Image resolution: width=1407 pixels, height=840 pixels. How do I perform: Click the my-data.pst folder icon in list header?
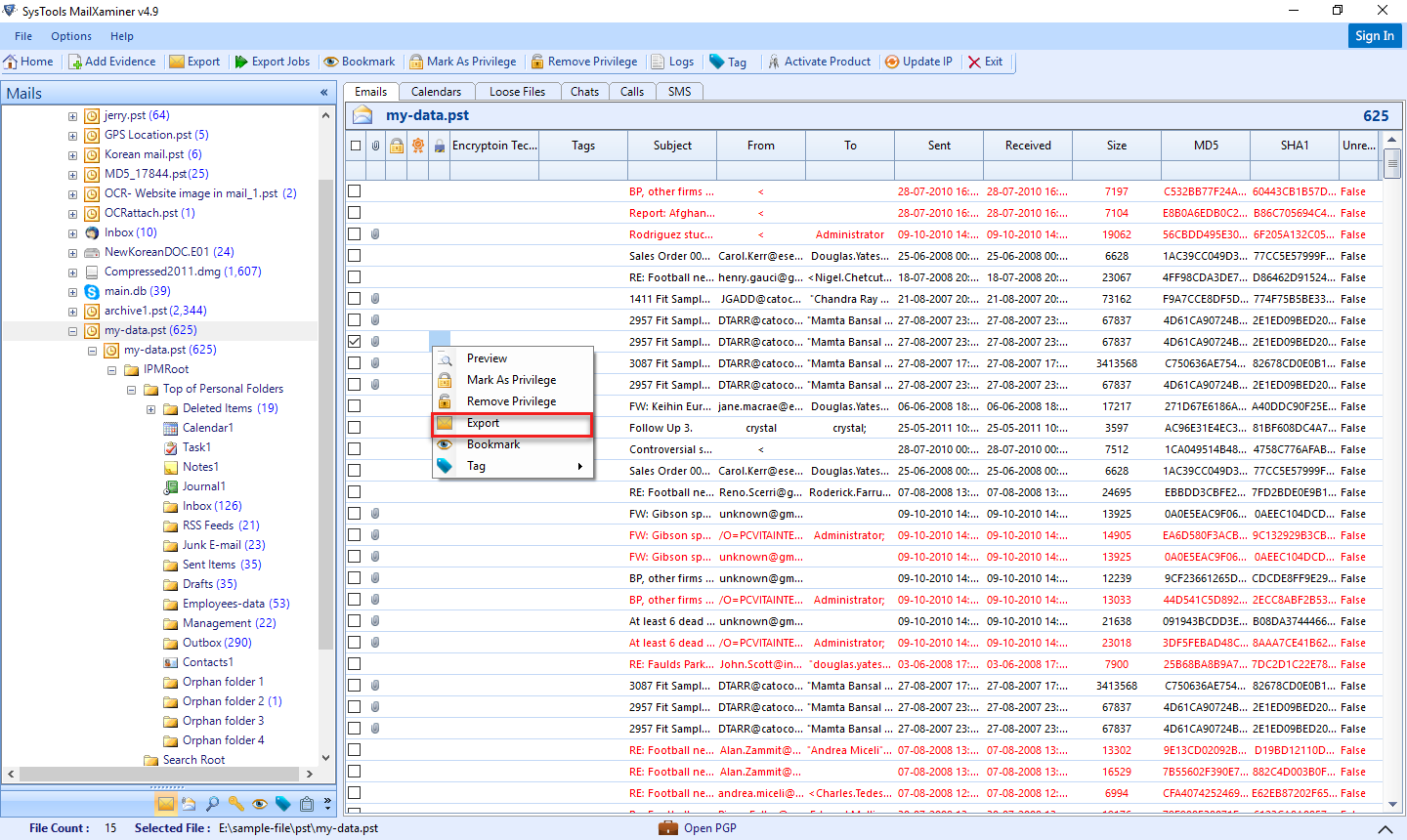362,114
